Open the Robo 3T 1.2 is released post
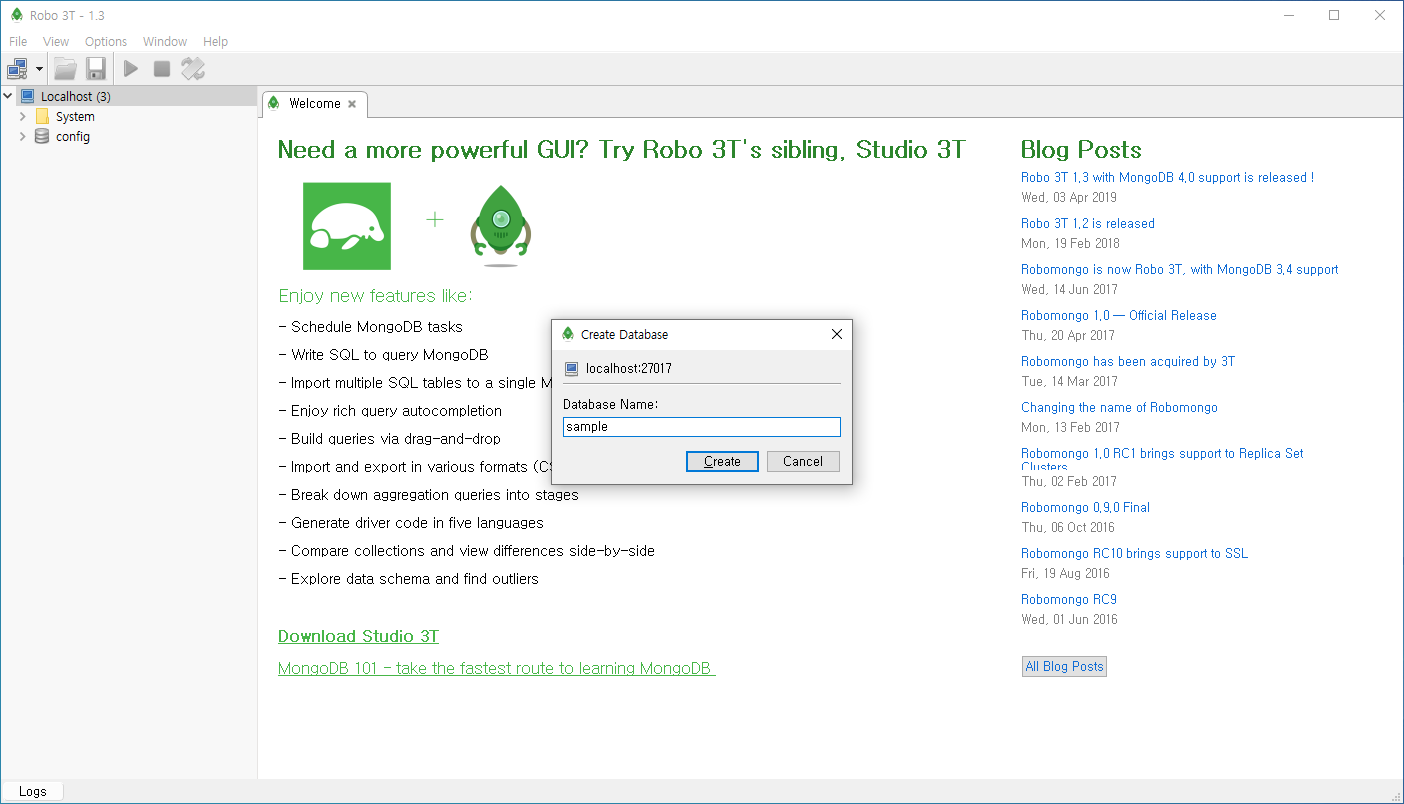This screenshot has width=1404, height=804. coord(1088,223)
